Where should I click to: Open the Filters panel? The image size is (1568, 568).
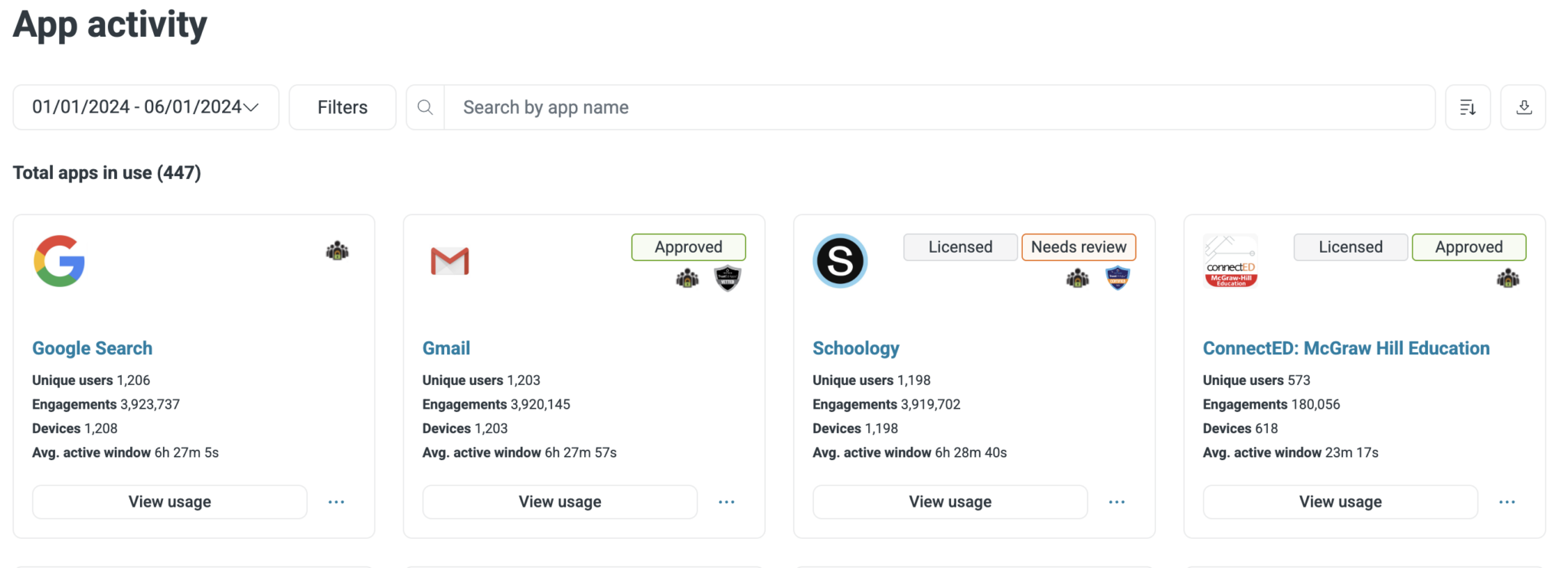(x=342, y=107)
